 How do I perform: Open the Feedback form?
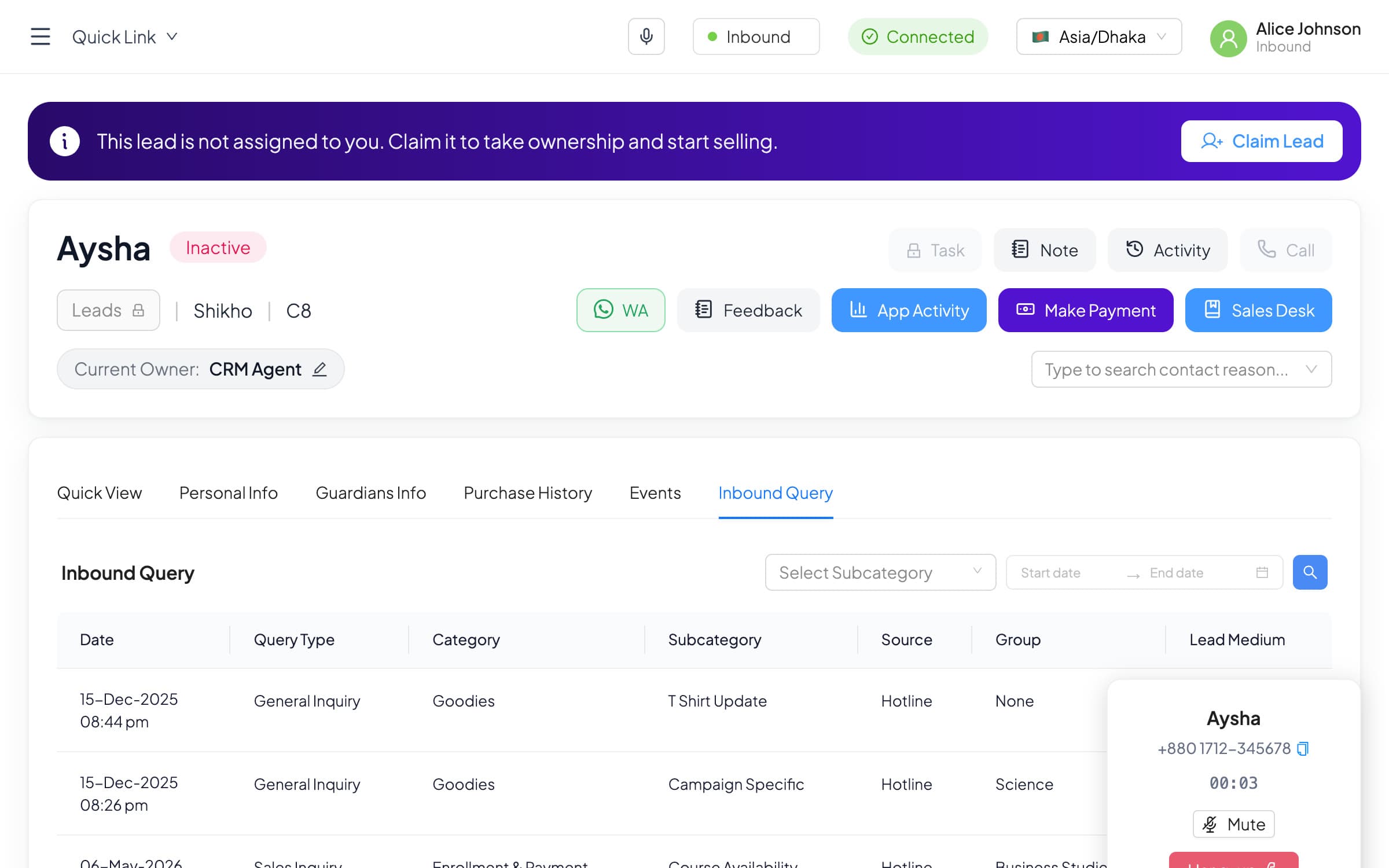(x=748, y=310)
